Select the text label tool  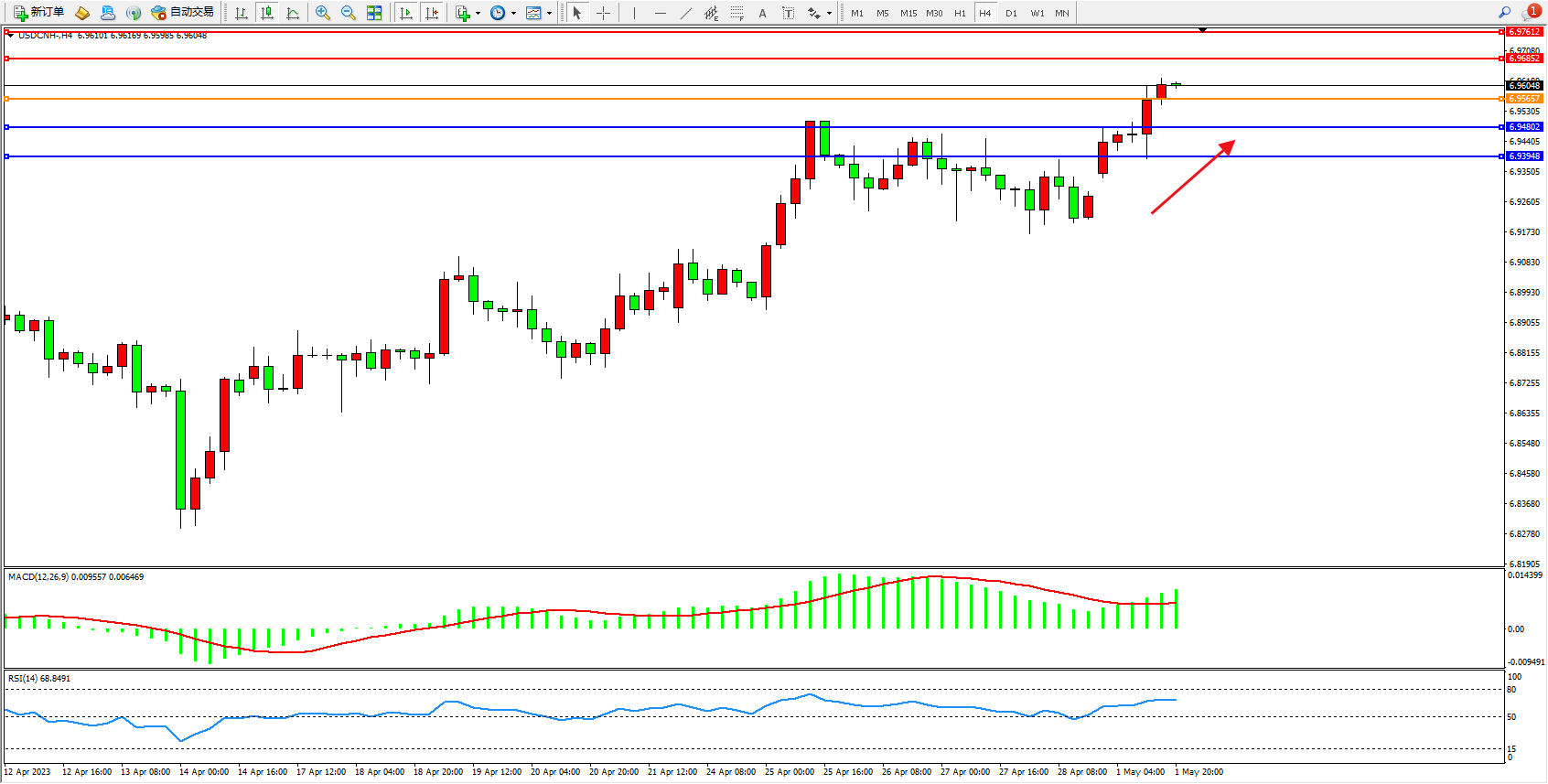pyautogui.click(x=789, y=13)
